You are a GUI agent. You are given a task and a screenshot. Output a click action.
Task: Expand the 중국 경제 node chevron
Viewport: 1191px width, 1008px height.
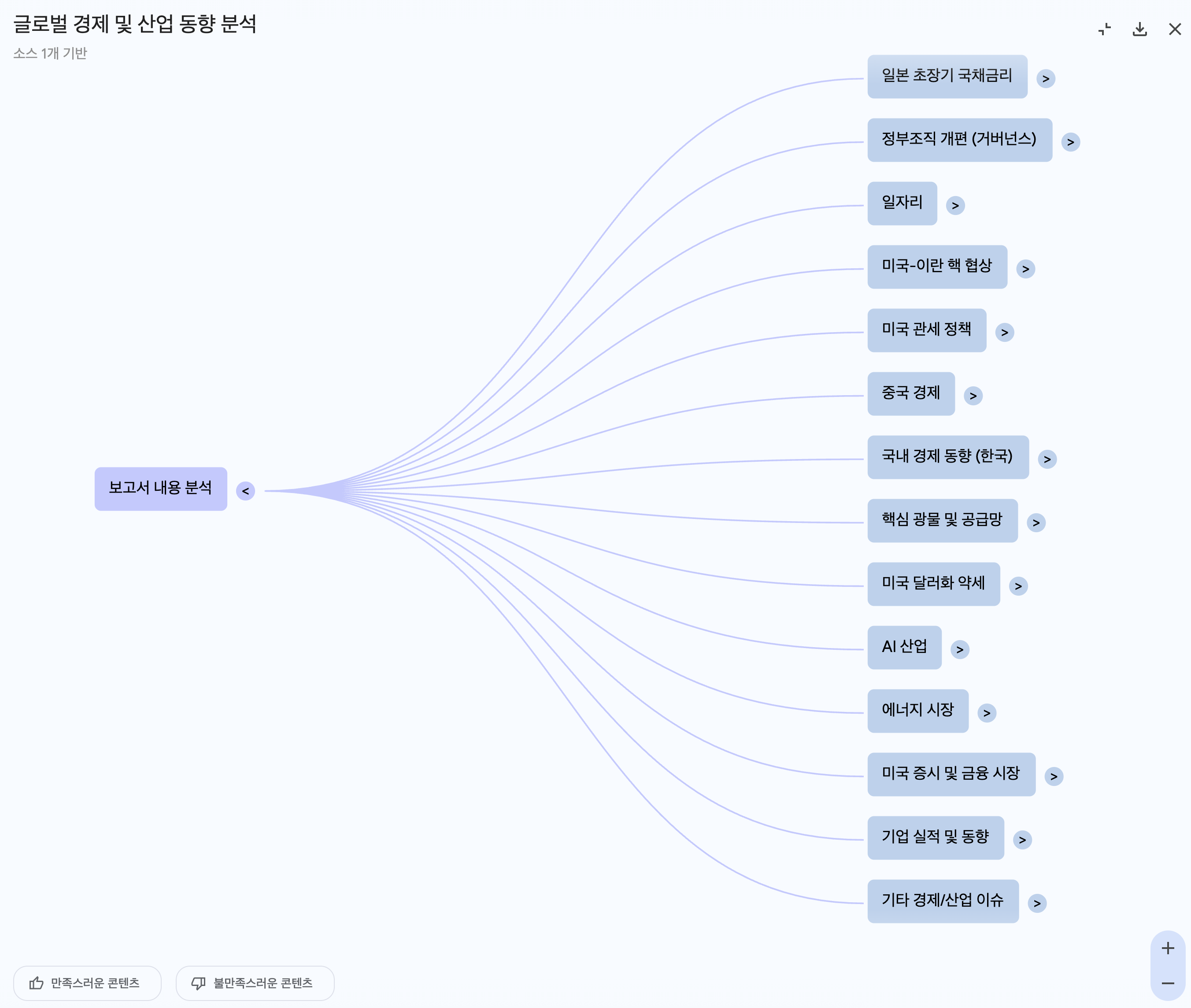(x=973, y=396)
